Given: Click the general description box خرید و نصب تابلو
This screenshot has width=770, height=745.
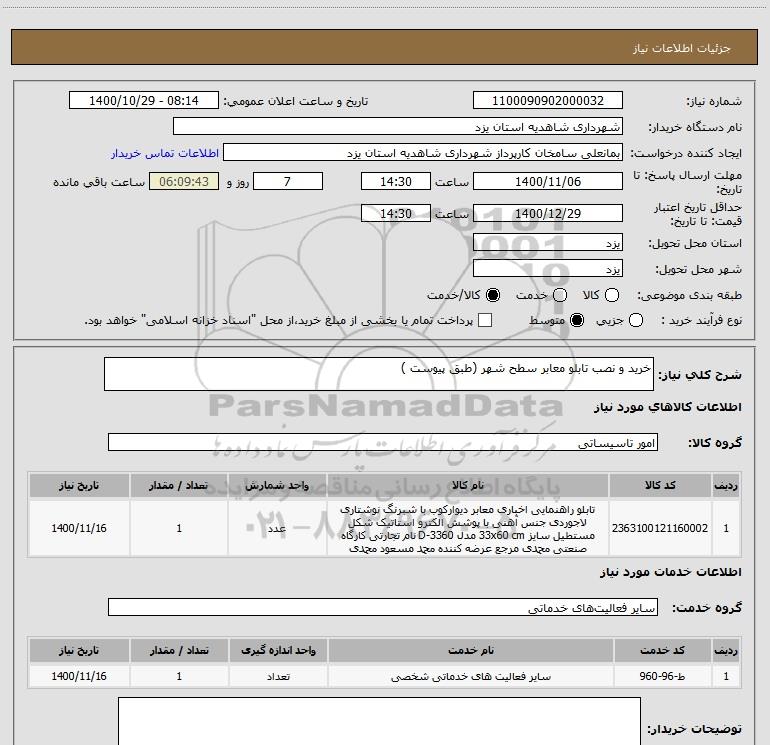Looking at the screenshot, I should (x=379, y=374).
